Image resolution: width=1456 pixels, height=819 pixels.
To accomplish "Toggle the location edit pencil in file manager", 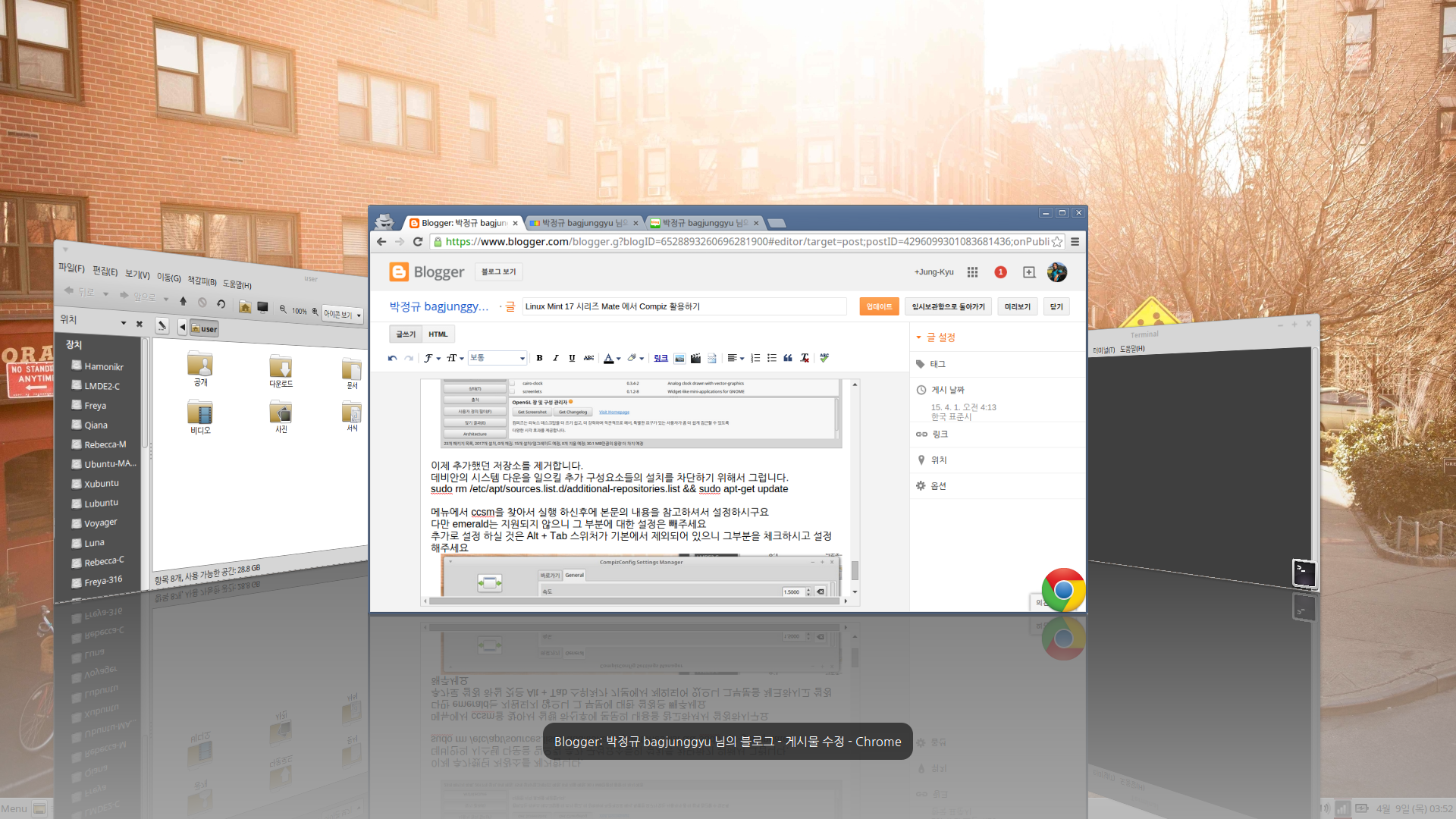I will (162, 325).
